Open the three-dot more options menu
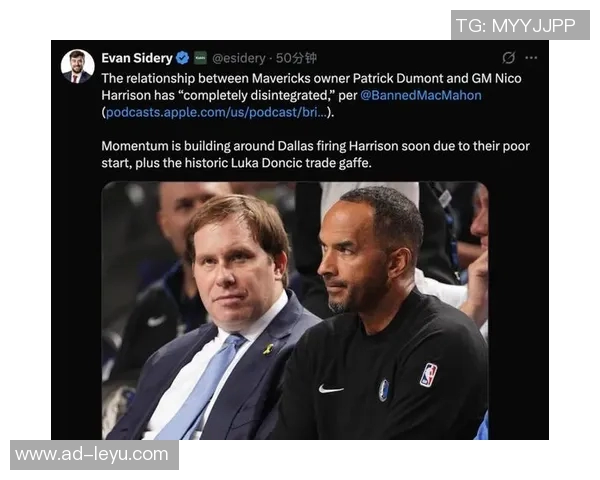This screenshot has width=600, height=480. coord(531,58)
